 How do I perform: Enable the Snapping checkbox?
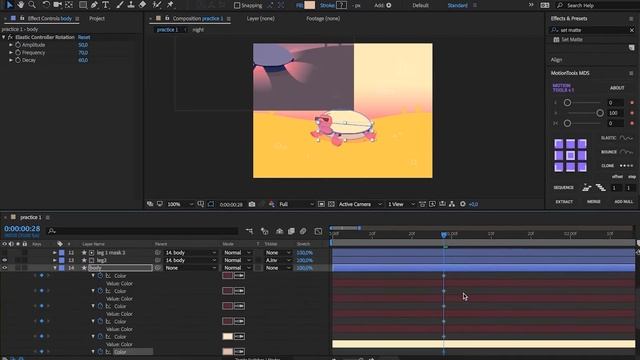237,5
